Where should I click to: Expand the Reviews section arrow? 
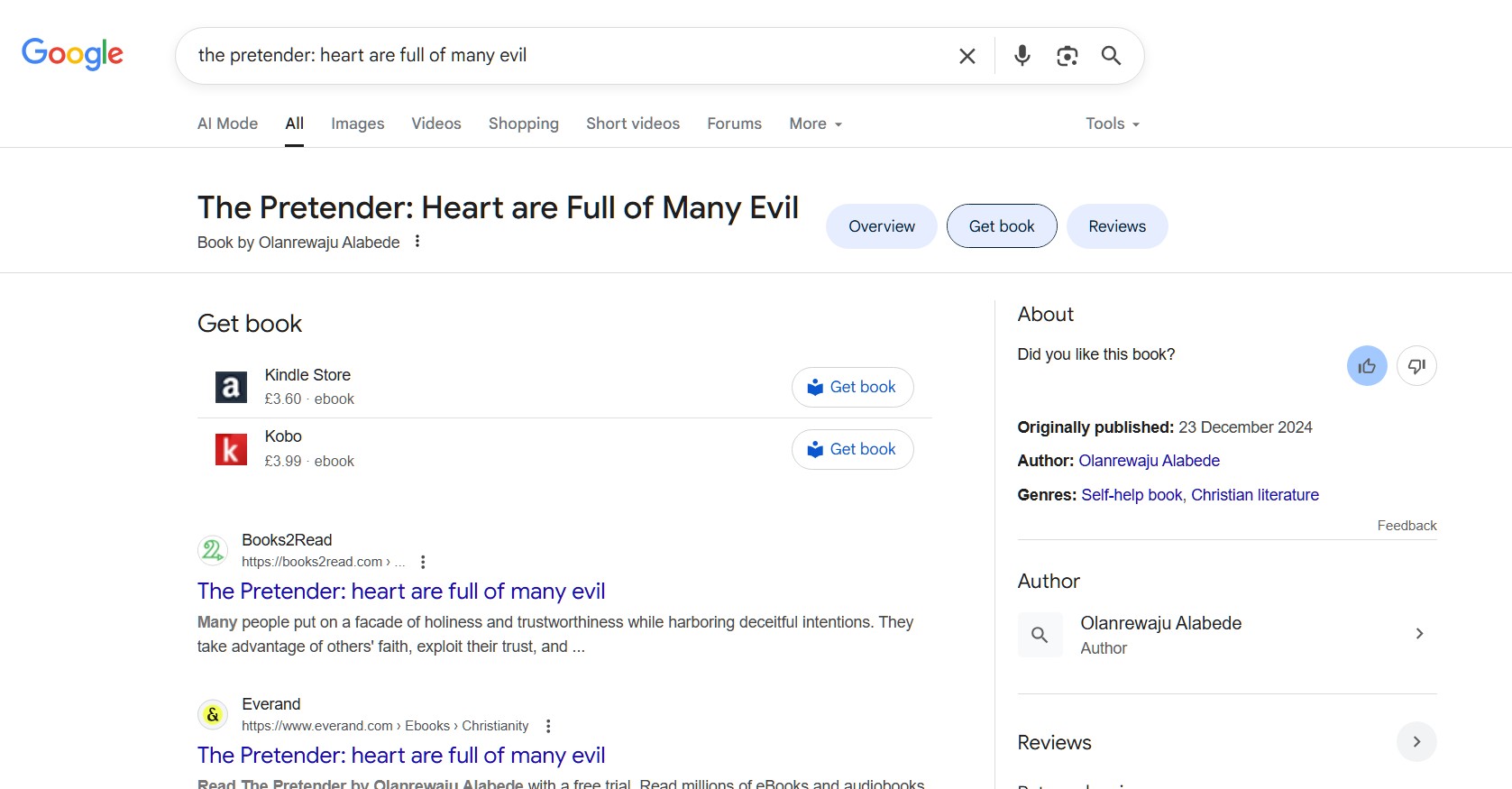coord(1416,742)
